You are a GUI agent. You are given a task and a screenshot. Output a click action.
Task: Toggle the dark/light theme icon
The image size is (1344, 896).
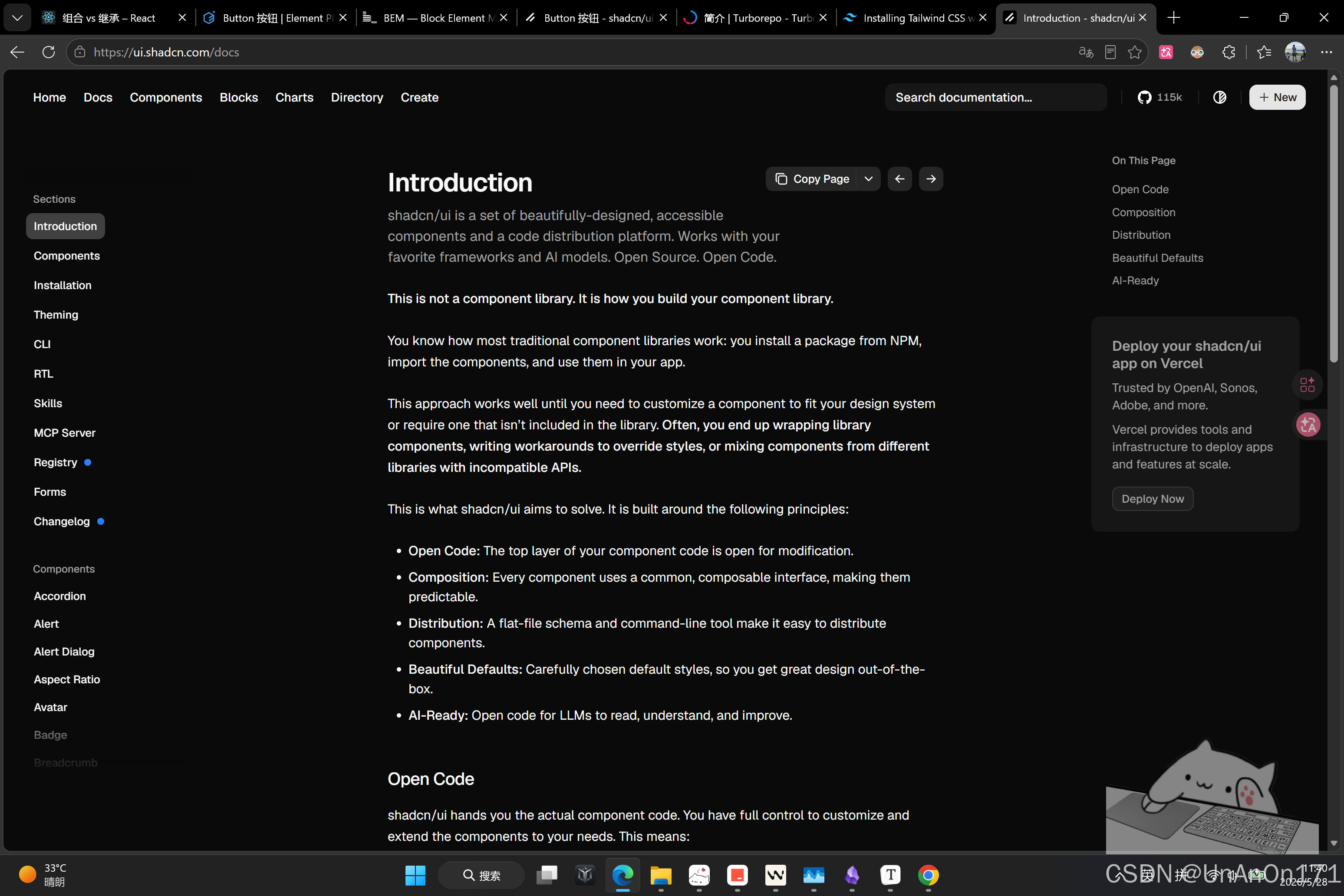(x=1219, y=97)
